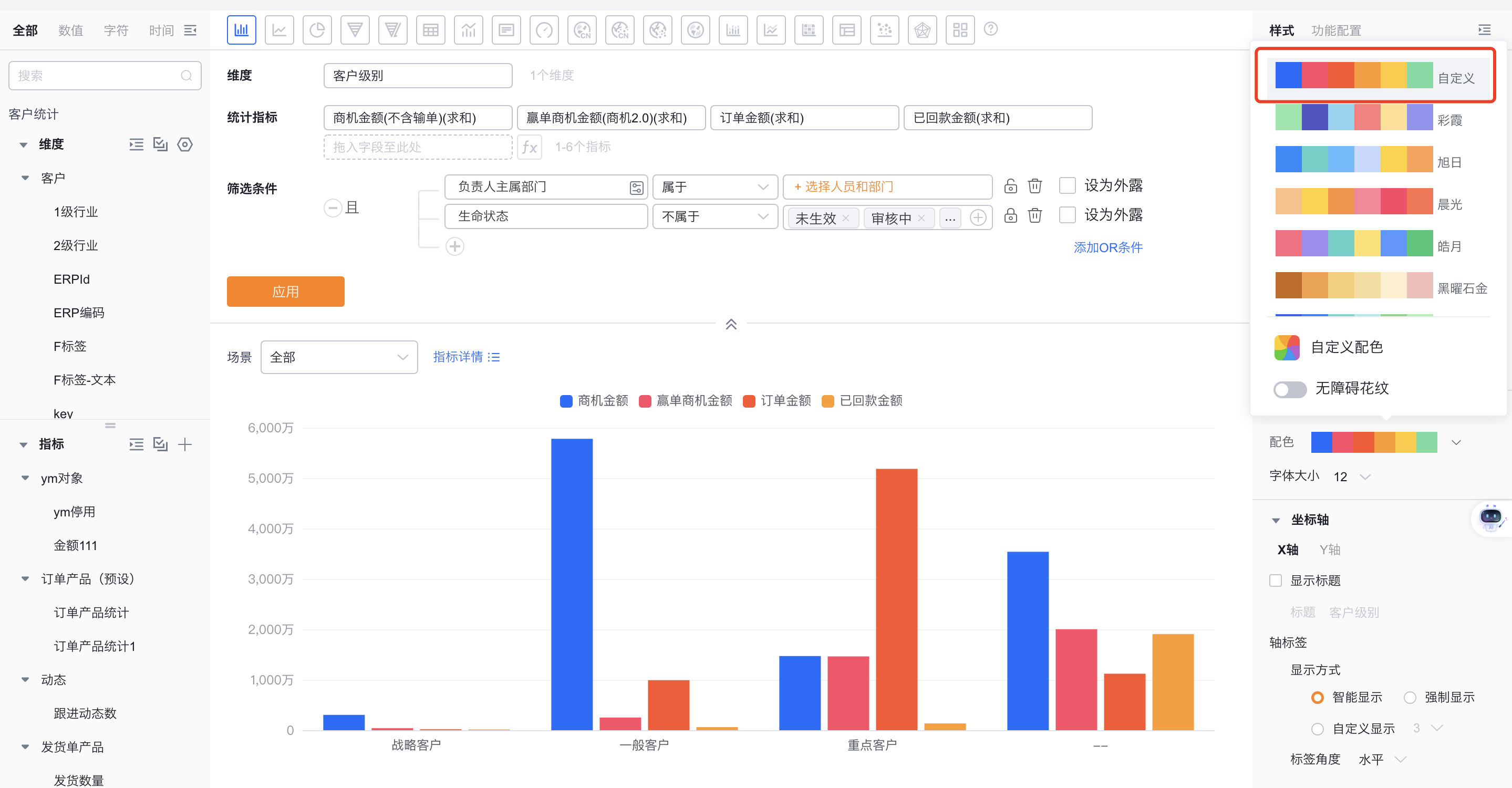1512x788 pixels.
Task: Toggle the 商机金额 legend series
Action: coord(594,401)
